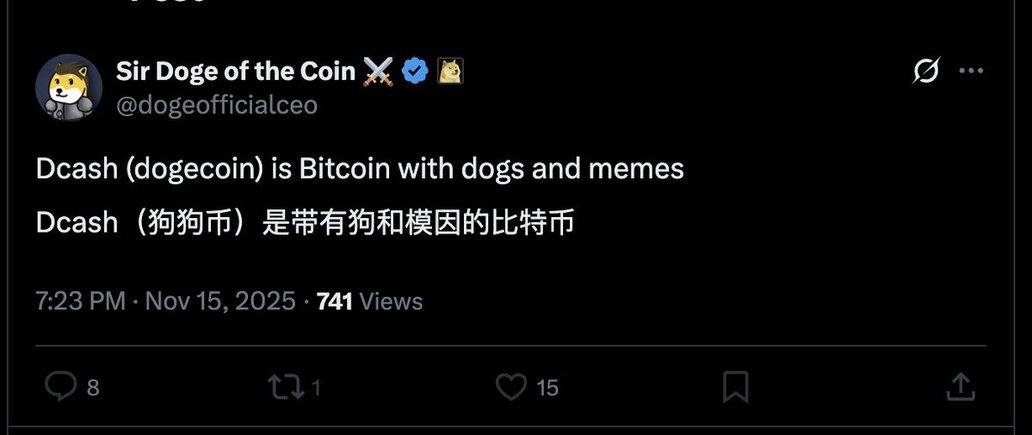Click the doge affiliate badge icon

[x=451, y=71]
